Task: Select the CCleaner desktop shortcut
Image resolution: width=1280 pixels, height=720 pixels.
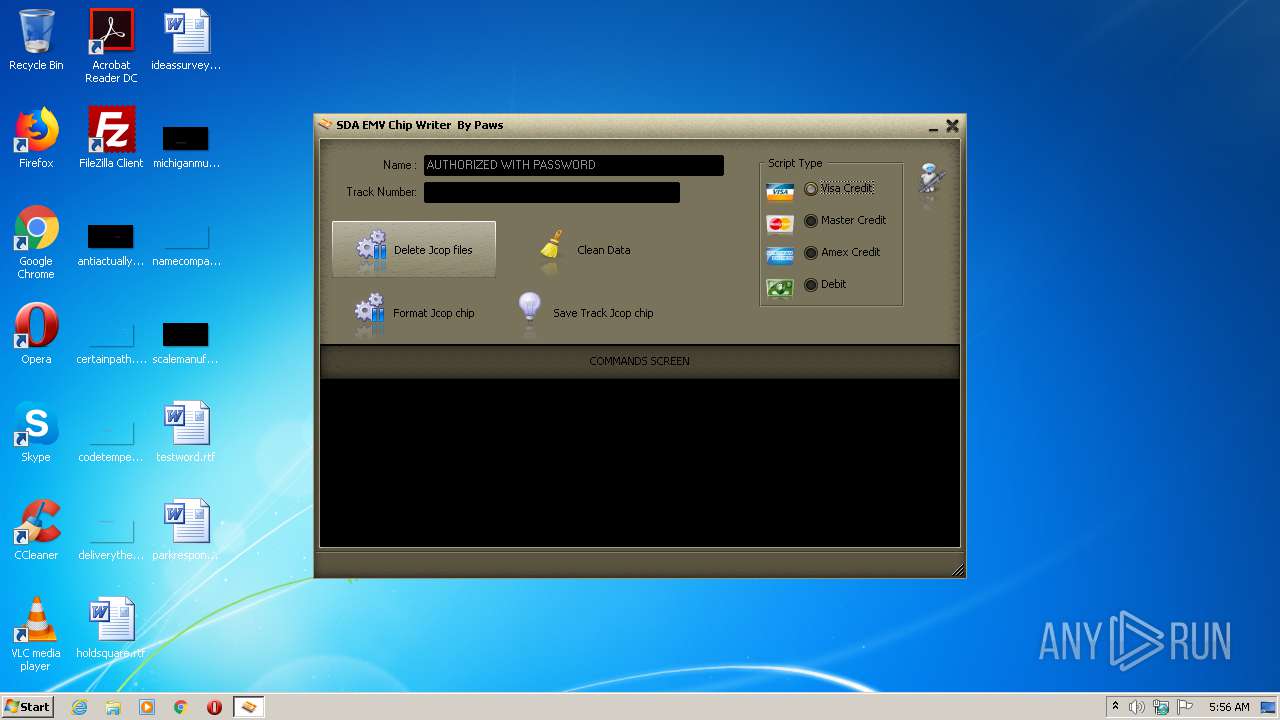Action: (36, 530)
